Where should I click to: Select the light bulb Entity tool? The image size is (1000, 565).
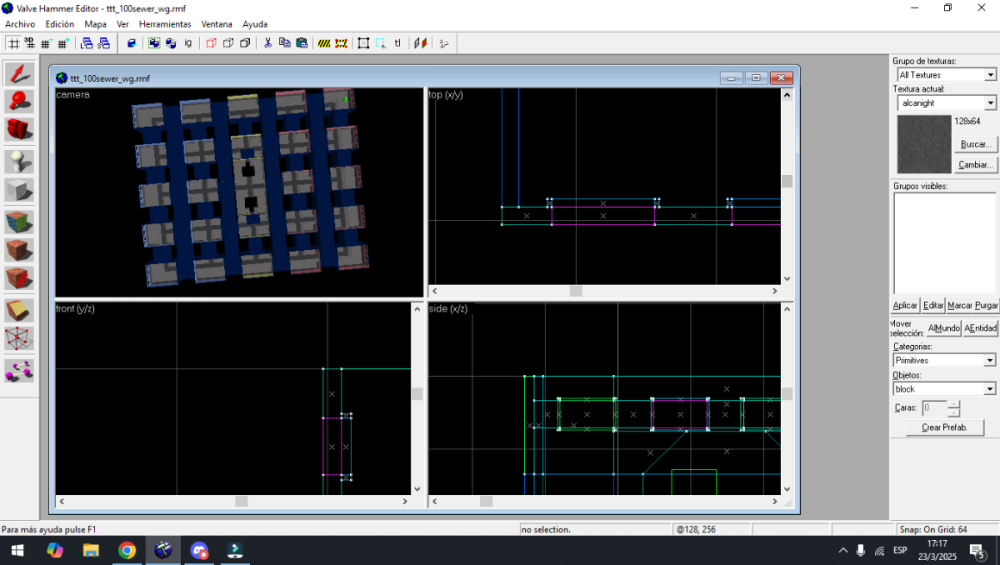[19, 162]
